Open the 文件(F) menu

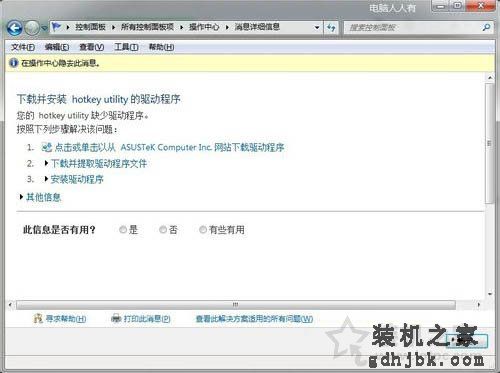[23, 47]
